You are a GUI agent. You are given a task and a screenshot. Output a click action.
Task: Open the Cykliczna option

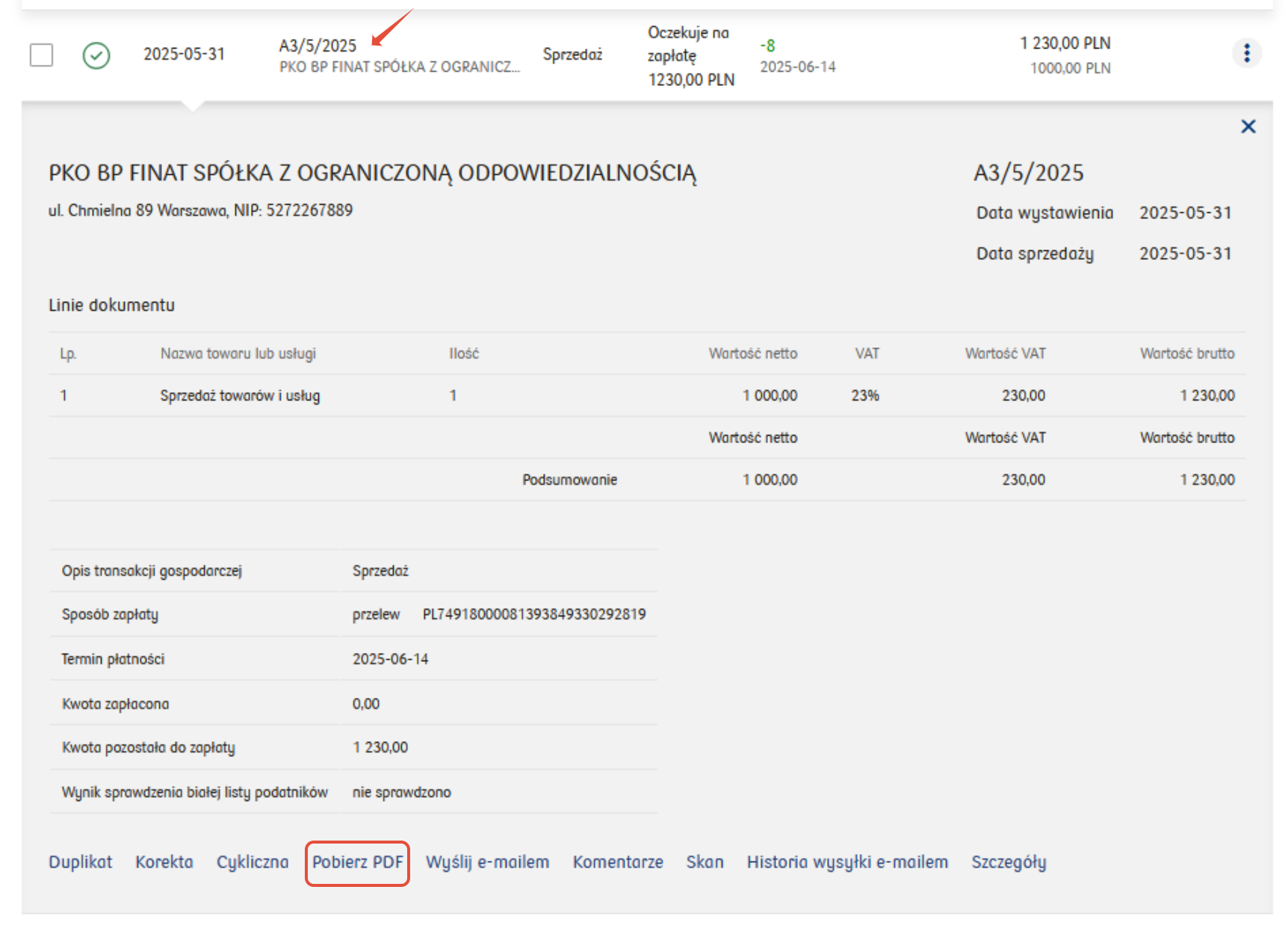253,862
